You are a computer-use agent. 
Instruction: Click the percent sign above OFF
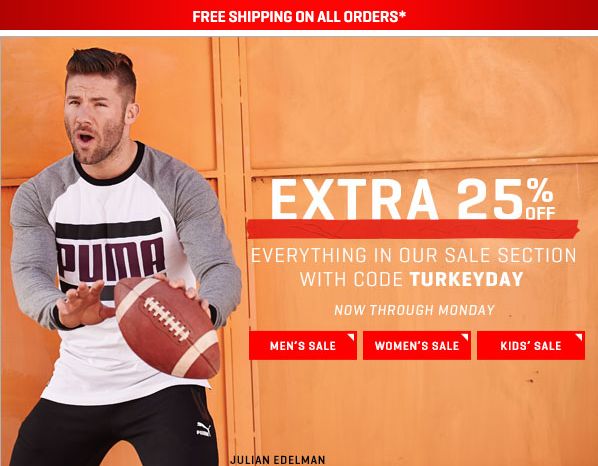tap(540, 191)
